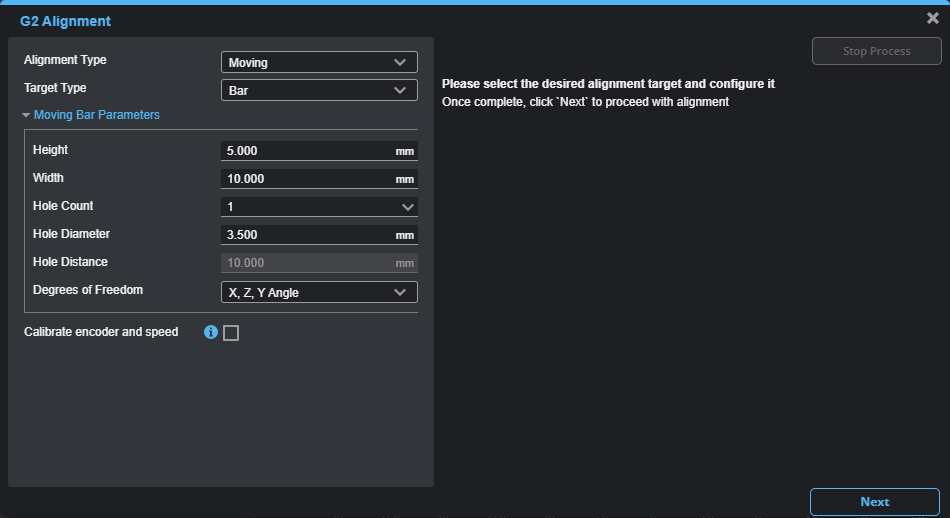Viewport: 950px width, 518px height.
Task: Click the Hole Diameter label
Action: point(71,234)
